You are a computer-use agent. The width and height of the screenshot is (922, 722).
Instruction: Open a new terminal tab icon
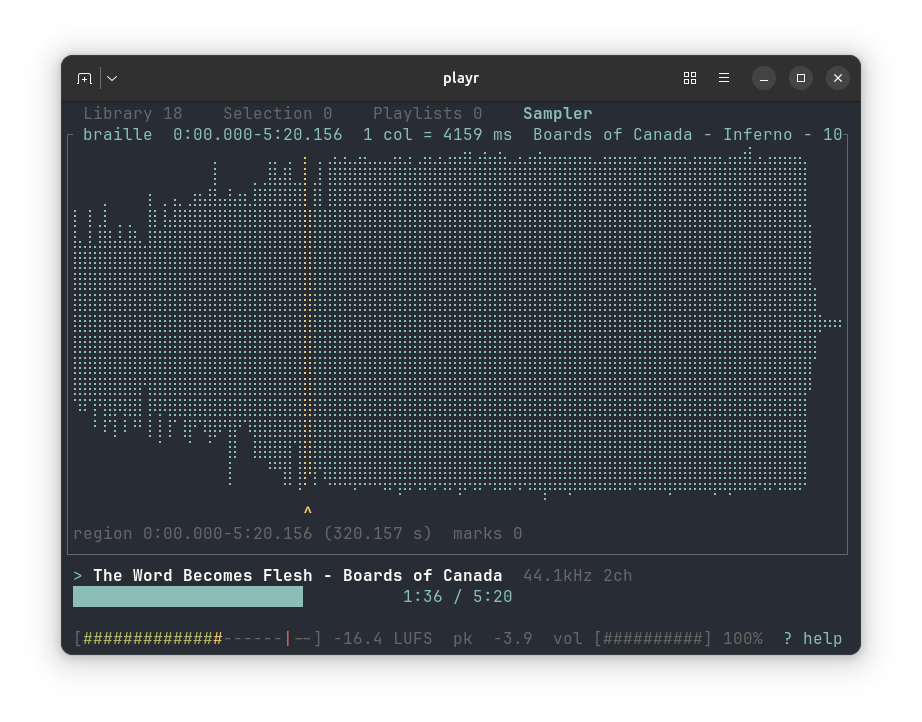84,78
